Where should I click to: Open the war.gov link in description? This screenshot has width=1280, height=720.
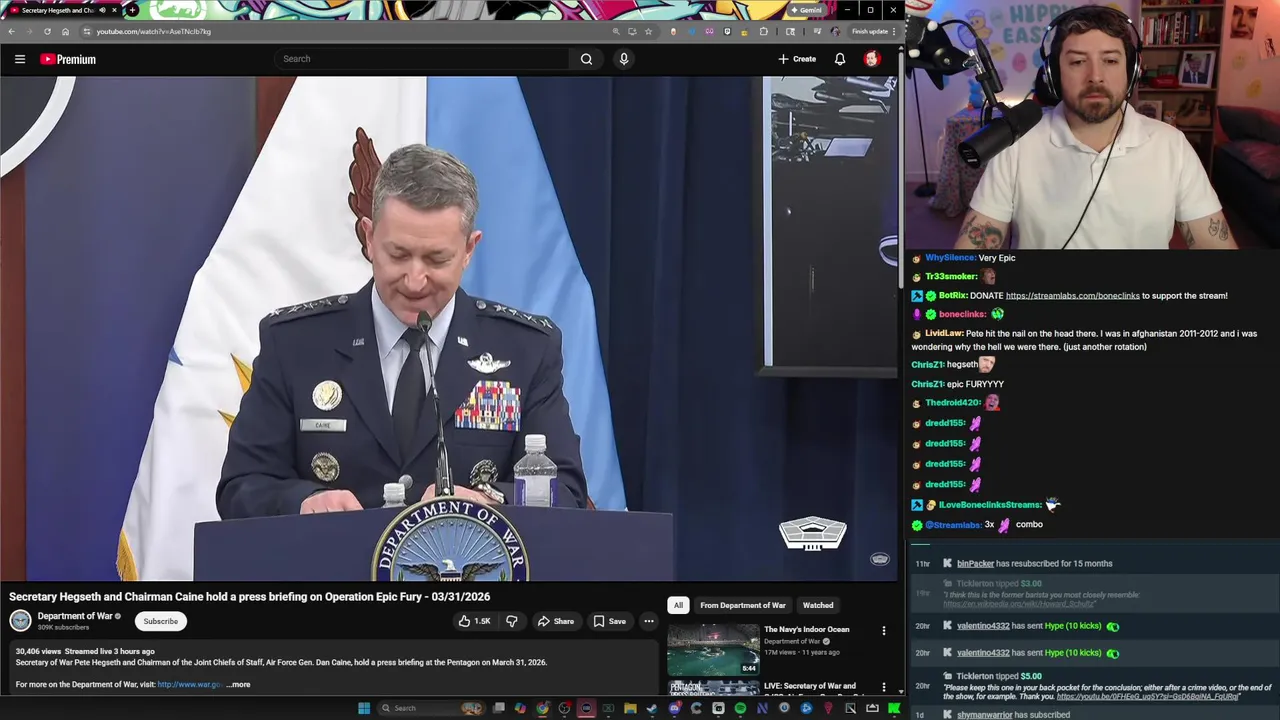[189, 685]
